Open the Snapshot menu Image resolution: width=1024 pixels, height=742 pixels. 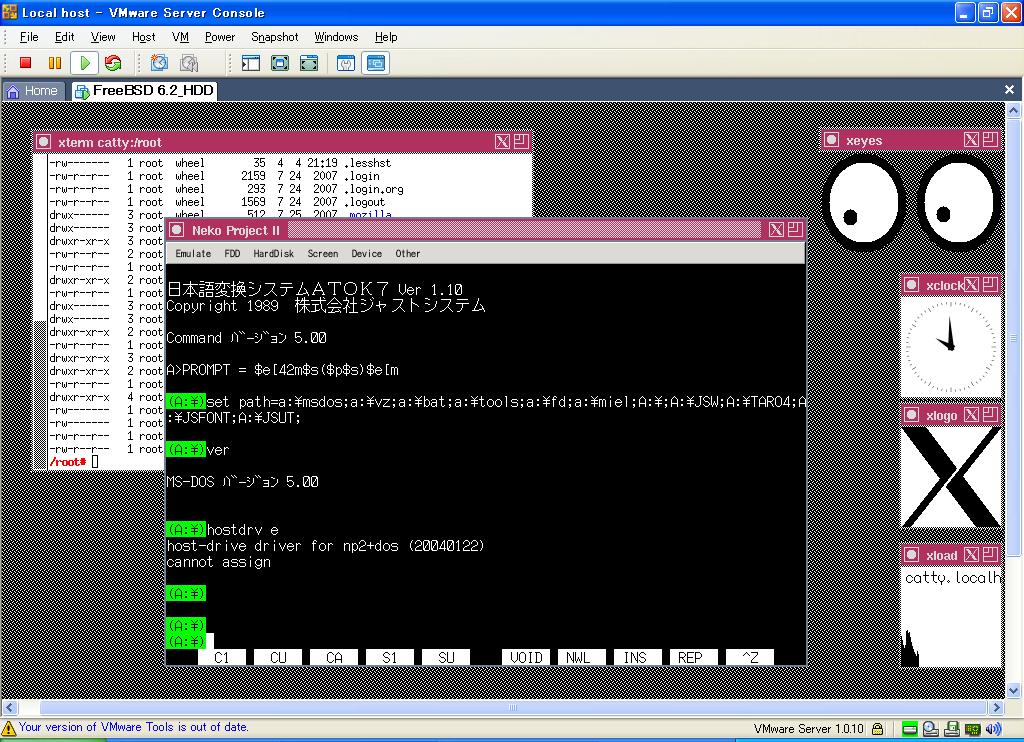pos(275,37)
